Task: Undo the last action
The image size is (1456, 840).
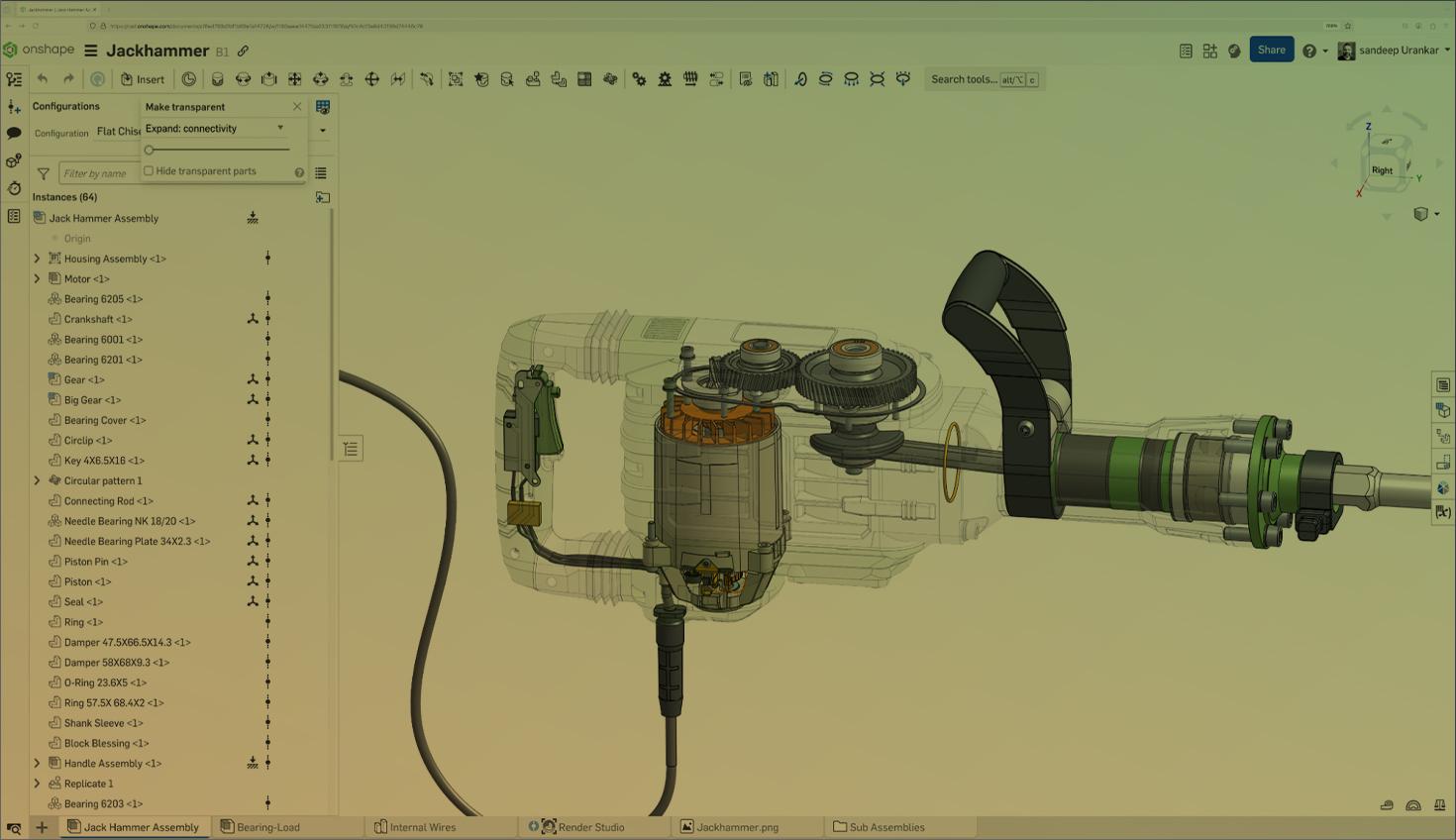Action: pyautogui.click(x=43, y=79)
